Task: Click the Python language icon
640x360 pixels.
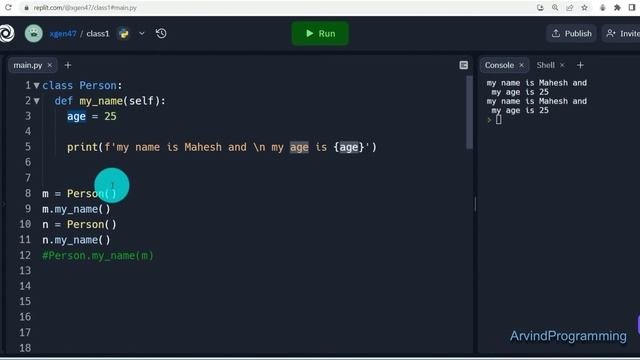Action: (x=124, y=34)
